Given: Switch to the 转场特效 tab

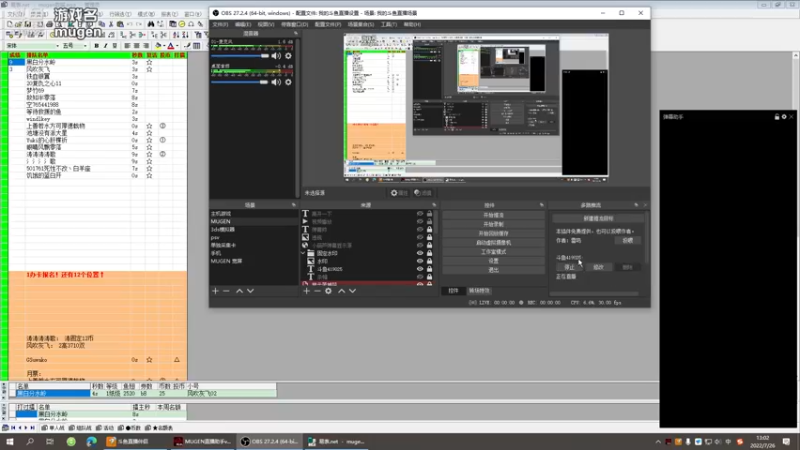Looking at the screenshot, I should coord(479,291).
